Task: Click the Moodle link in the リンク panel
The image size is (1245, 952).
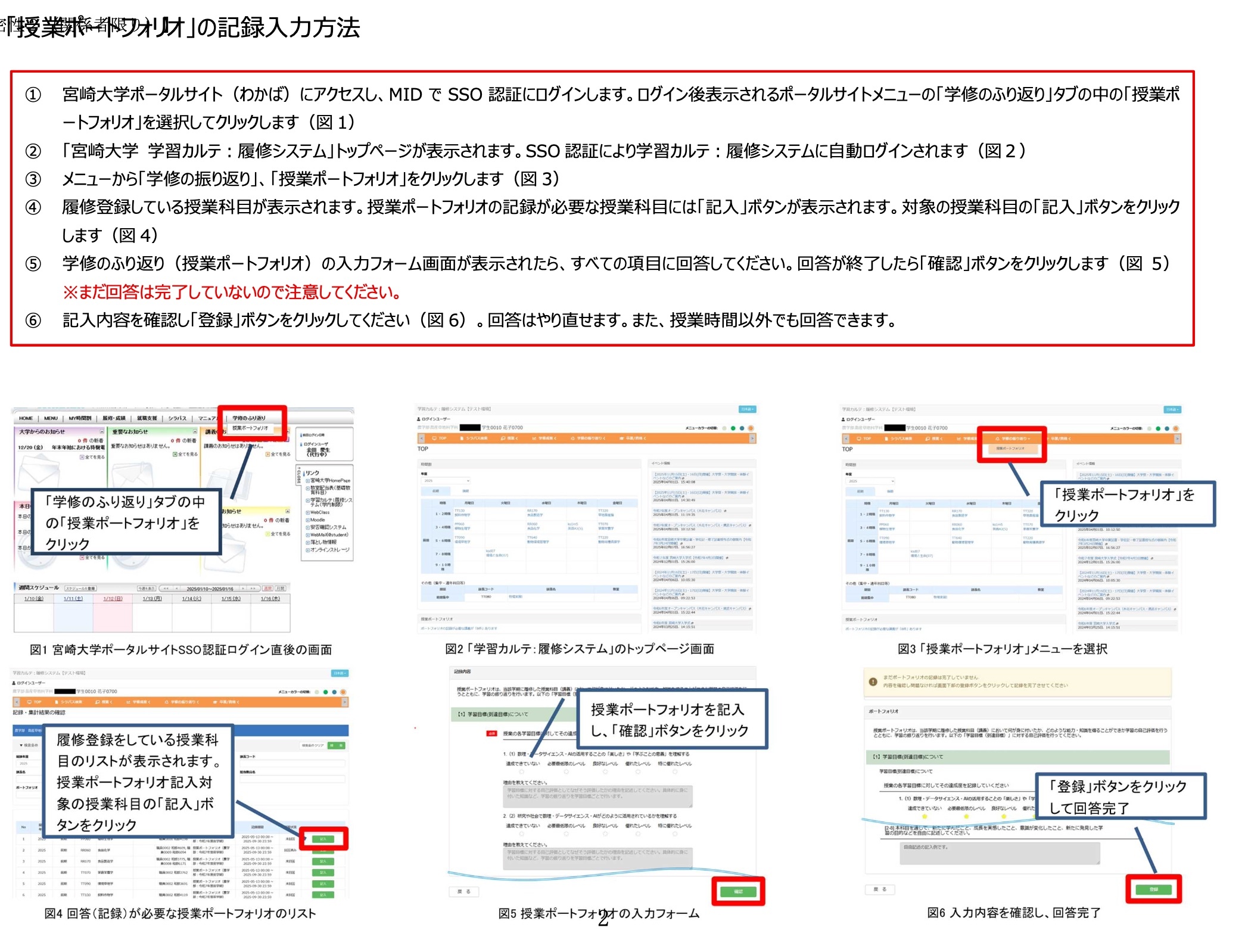Action: tap(318, 520)
